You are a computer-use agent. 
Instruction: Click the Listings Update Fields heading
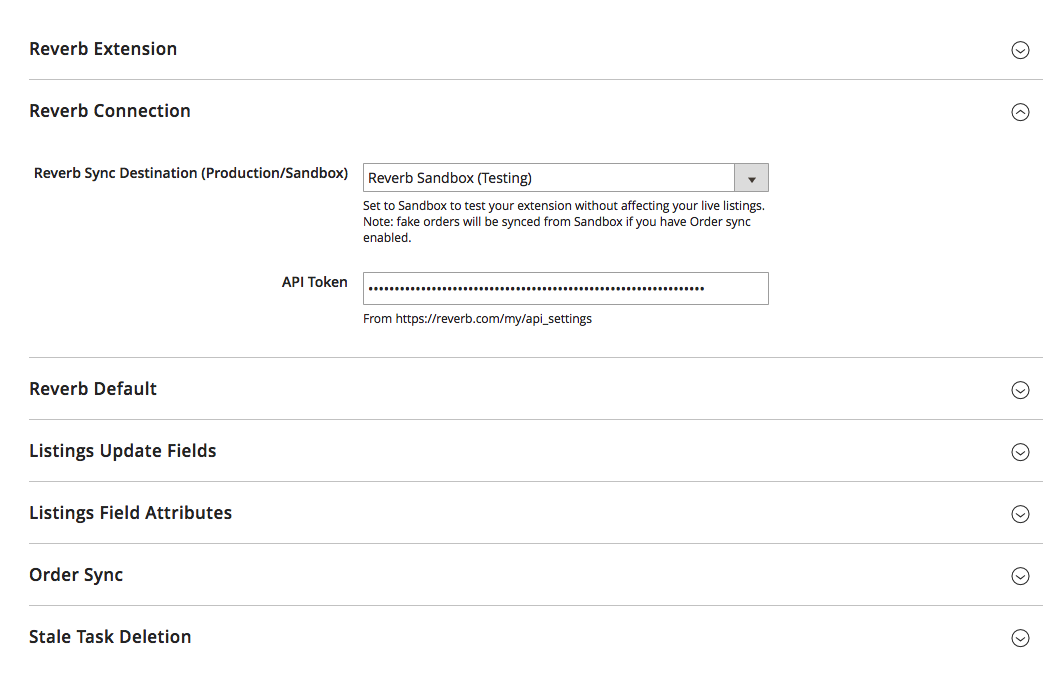click(123, 451)
